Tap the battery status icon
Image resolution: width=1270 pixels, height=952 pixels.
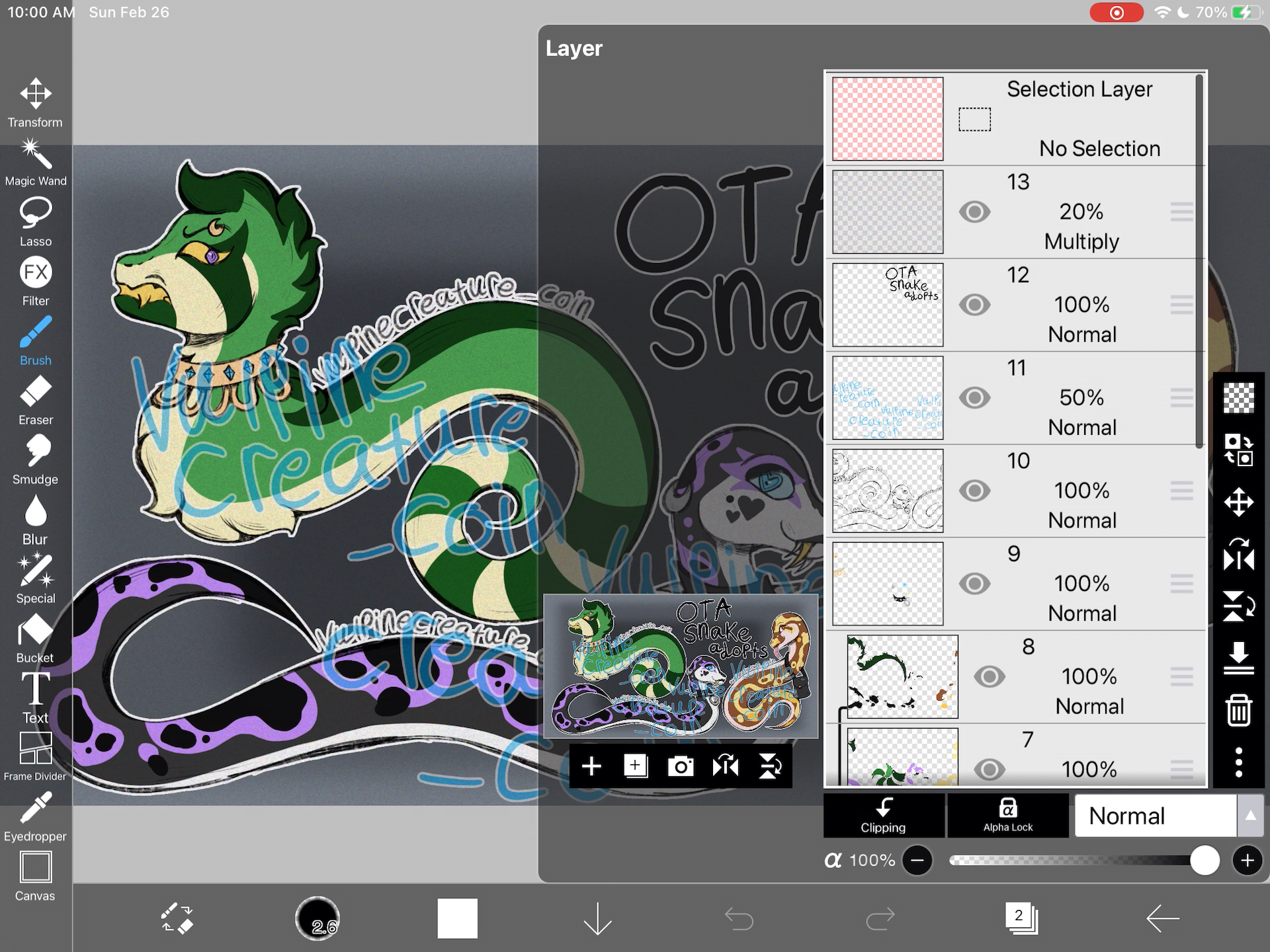[x=1246, y=13]
